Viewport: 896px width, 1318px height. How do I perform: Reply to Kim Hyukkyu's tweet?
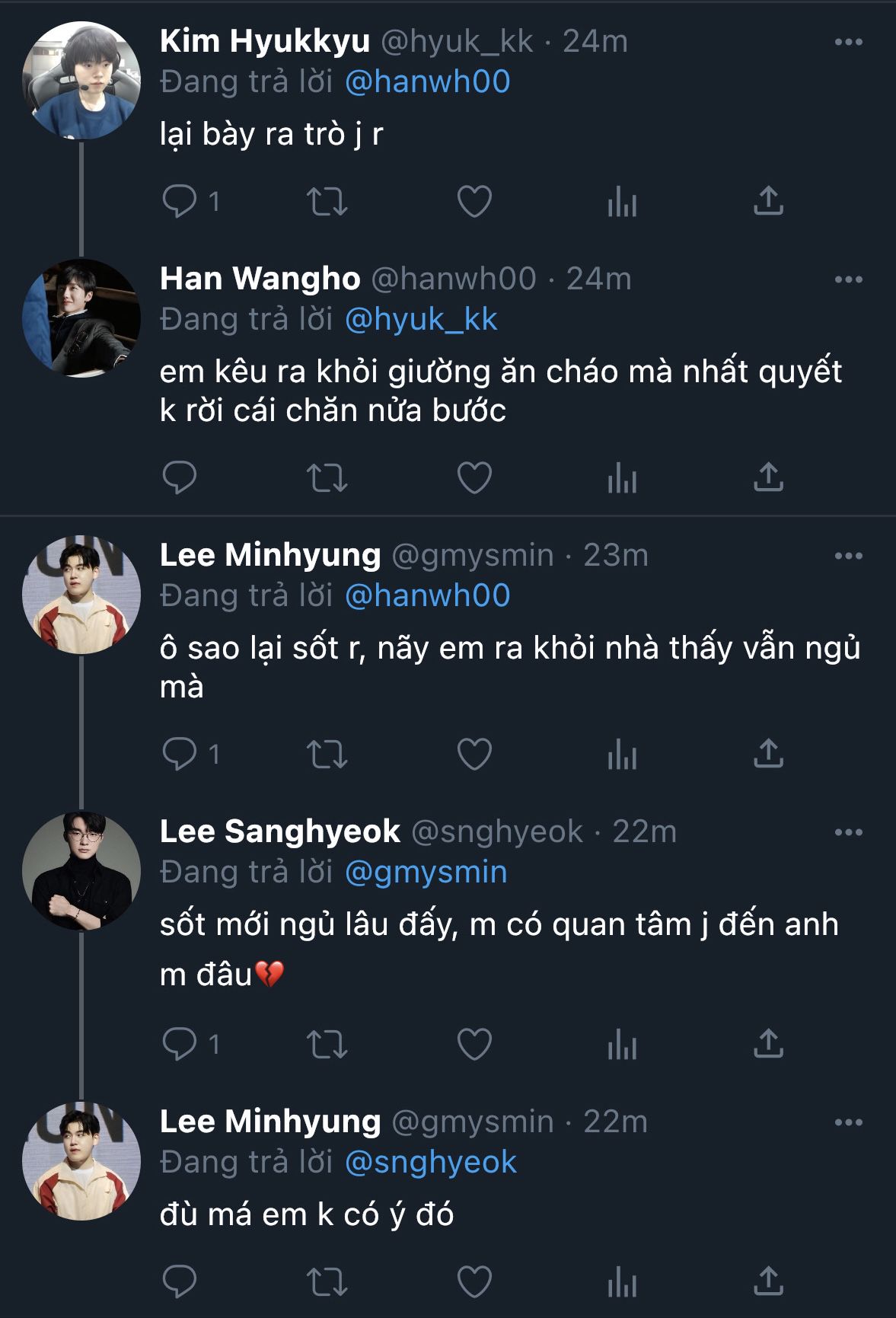pyautogui.click(x=180, y=201)
